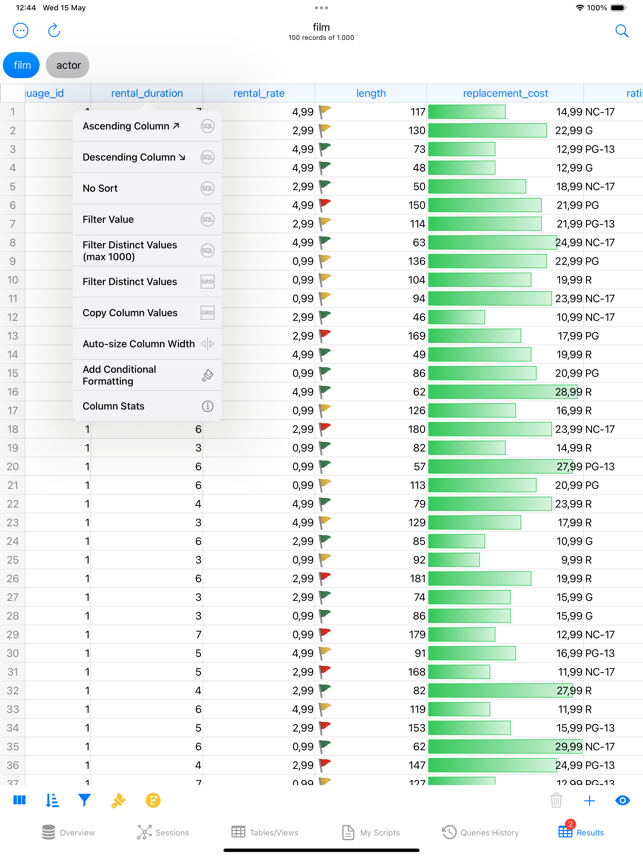Switch to the actor table pill

[68, 65]
